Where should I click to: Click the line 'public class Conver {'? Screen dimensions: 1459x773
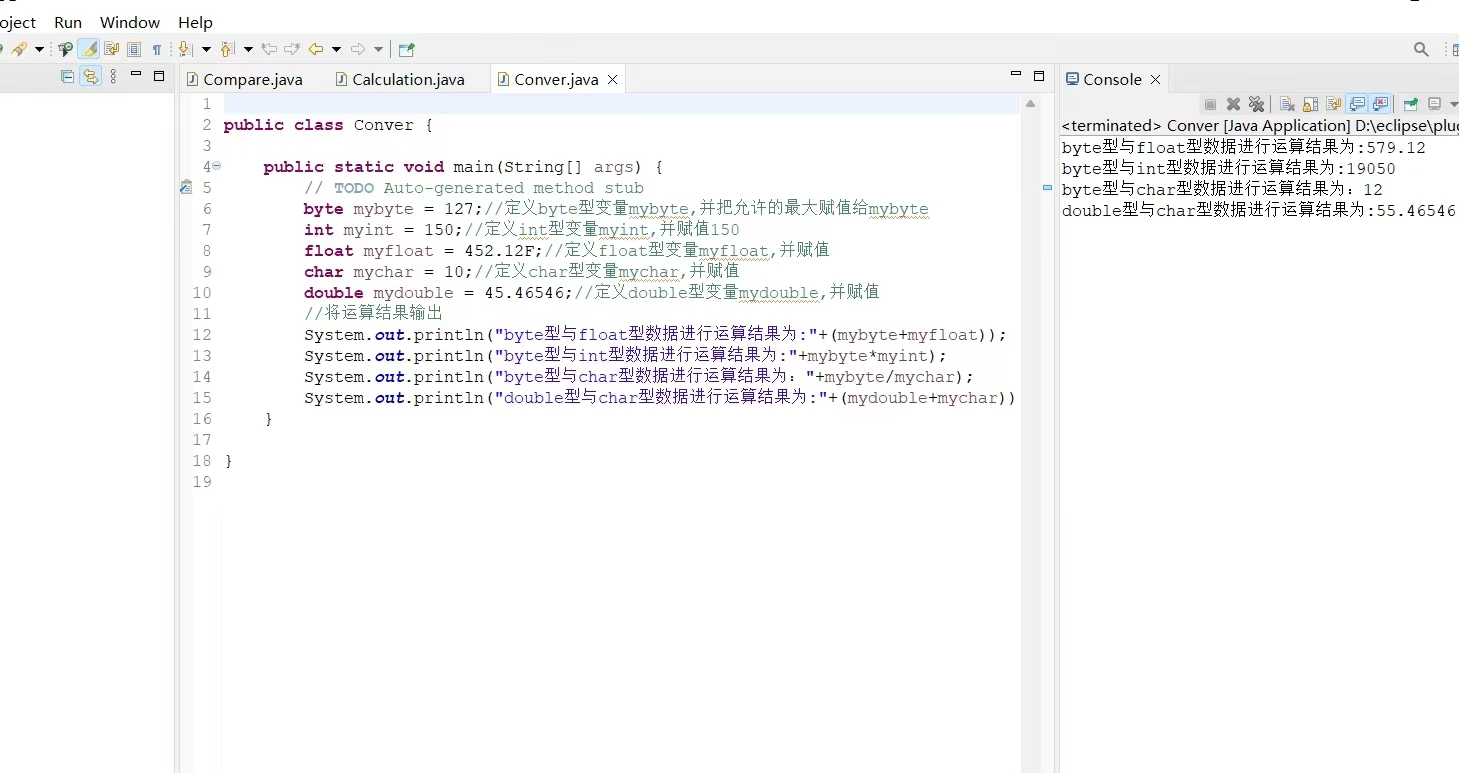[328, 125]
